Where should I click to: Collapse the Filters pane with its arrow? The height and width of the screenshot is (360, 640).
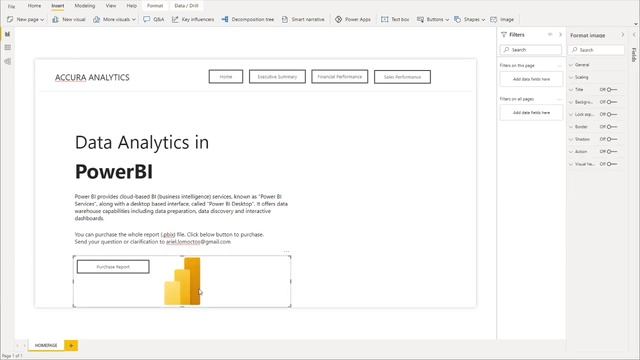[560, 35]
